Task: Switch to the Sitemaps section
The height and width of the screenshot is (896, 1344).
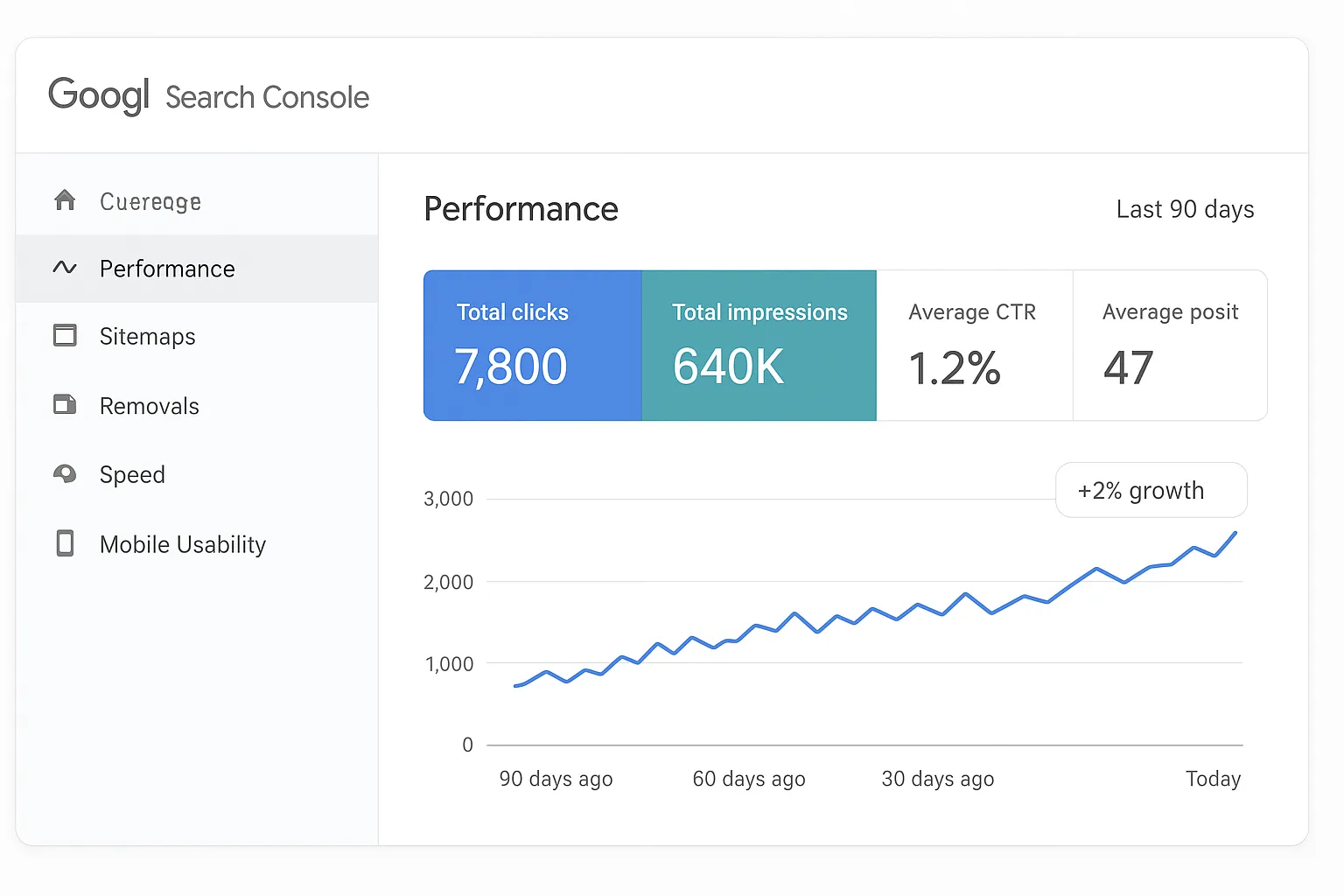Action: coord(147,336)
